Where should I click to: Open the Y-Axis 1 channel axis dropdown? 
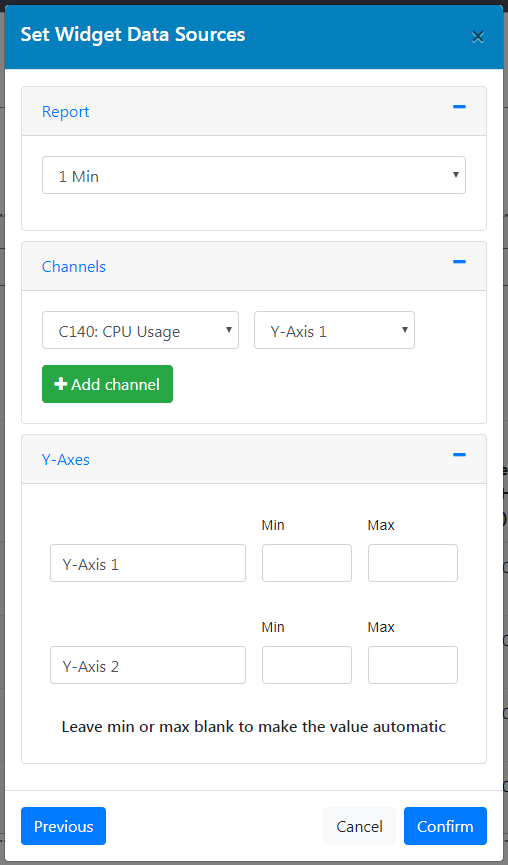click(334, 330)
